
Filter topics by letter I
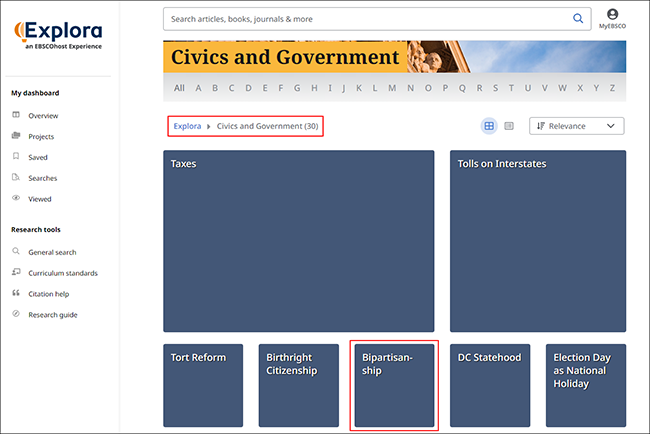330,88
